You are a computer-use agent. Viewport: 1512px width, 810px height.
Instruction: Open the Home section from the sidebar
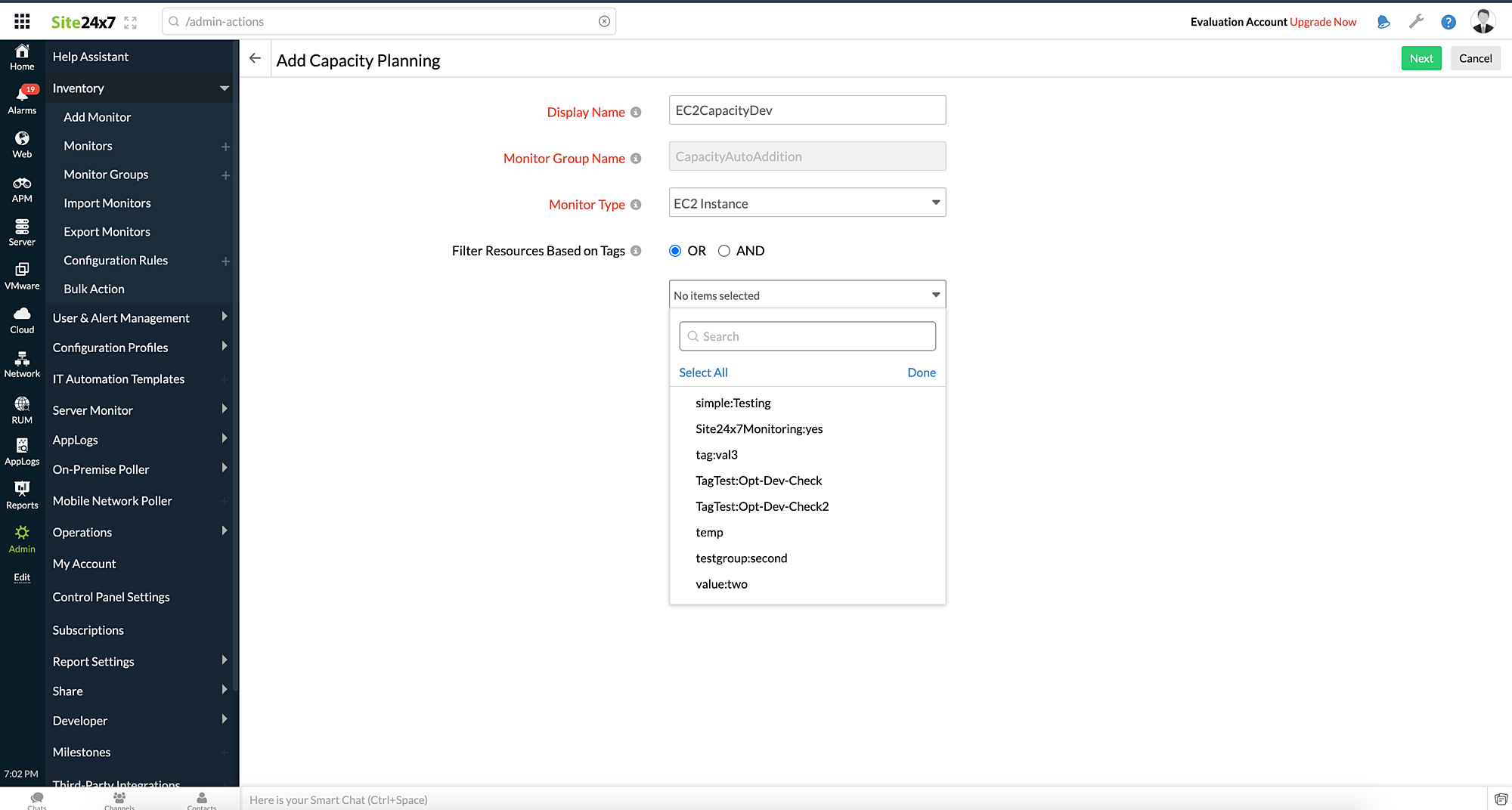click(x=22, y=57)
